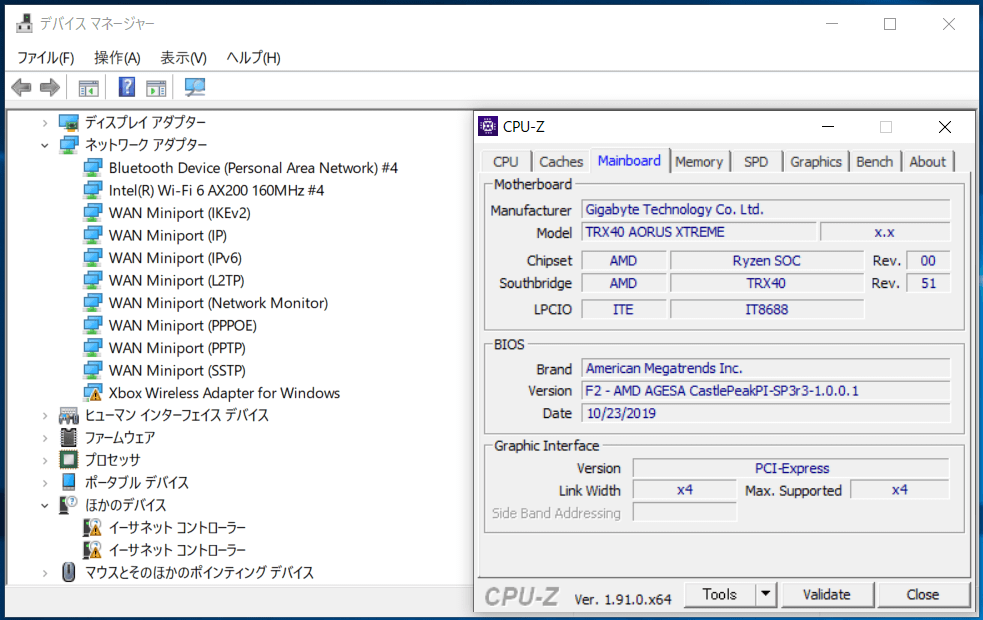Click the ヒューマン インターフェイス デバイス icon
The height and width of the screenshot is (620, 983).
68,415
